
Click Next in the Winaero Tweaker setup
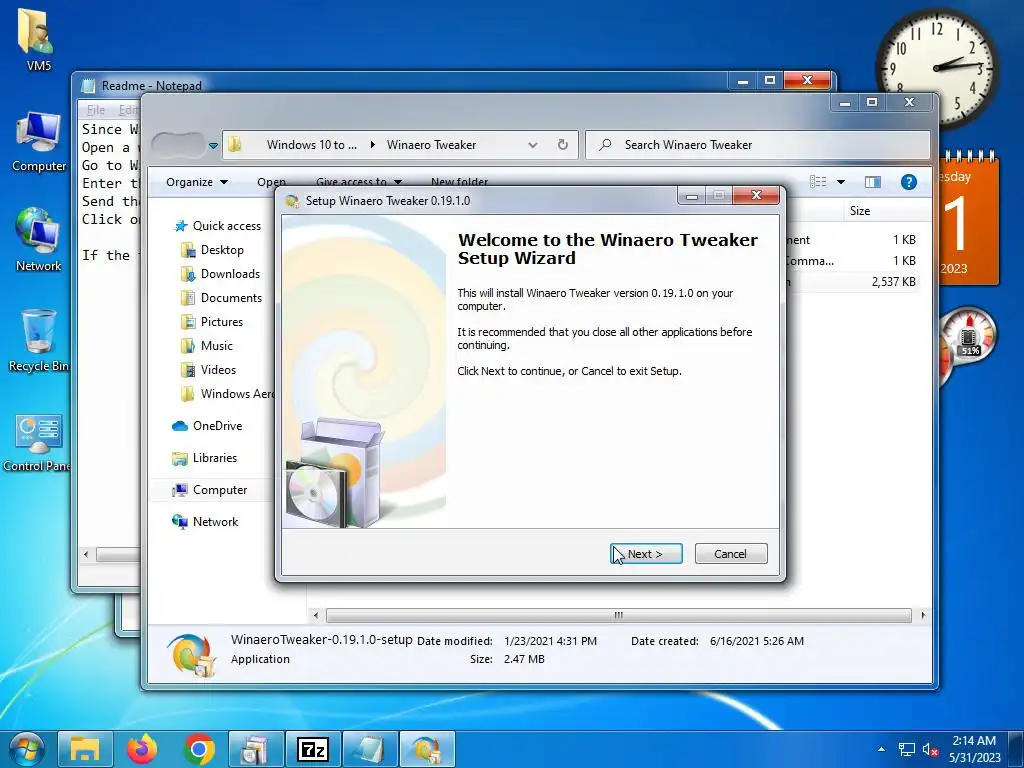click(646, 554)
